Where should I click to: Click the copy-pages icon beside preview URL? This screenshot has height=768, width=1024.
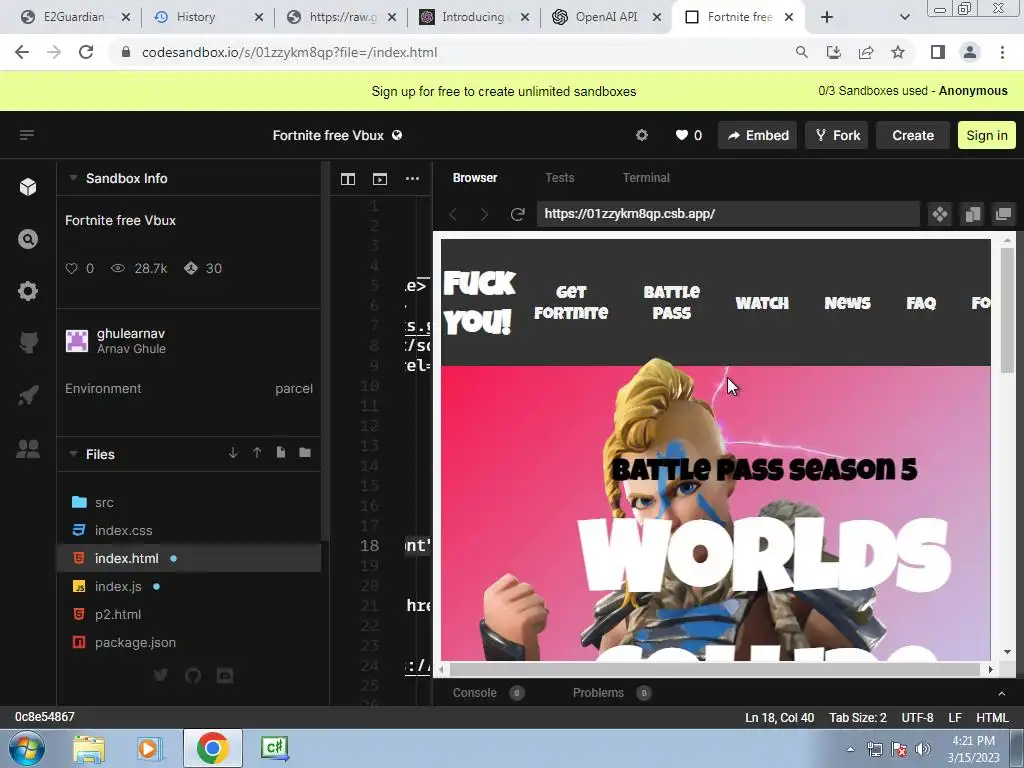tap(972, 214)
